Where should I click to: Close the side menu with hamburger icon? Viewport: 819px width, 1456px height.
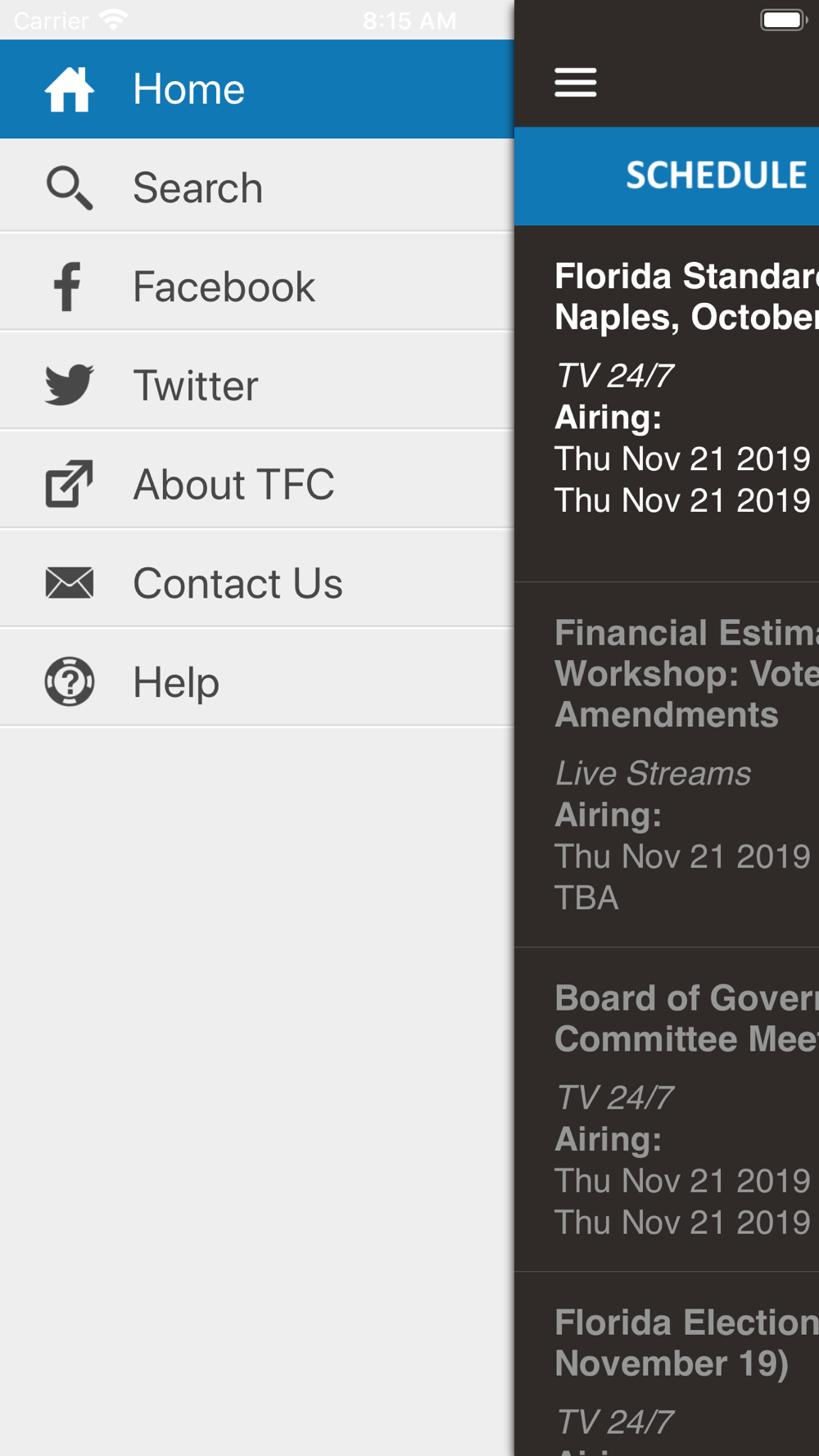click(x=576, y=83)
